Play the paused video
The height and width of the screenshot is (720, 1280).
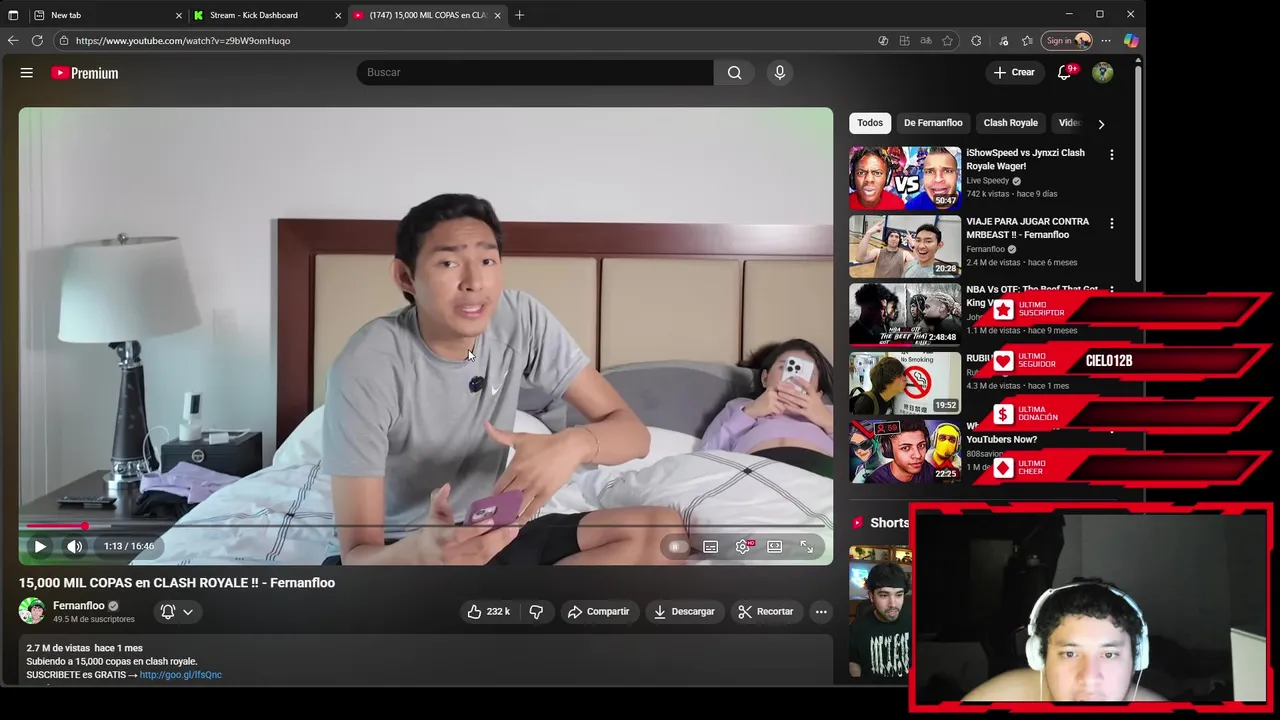point(40,546)
